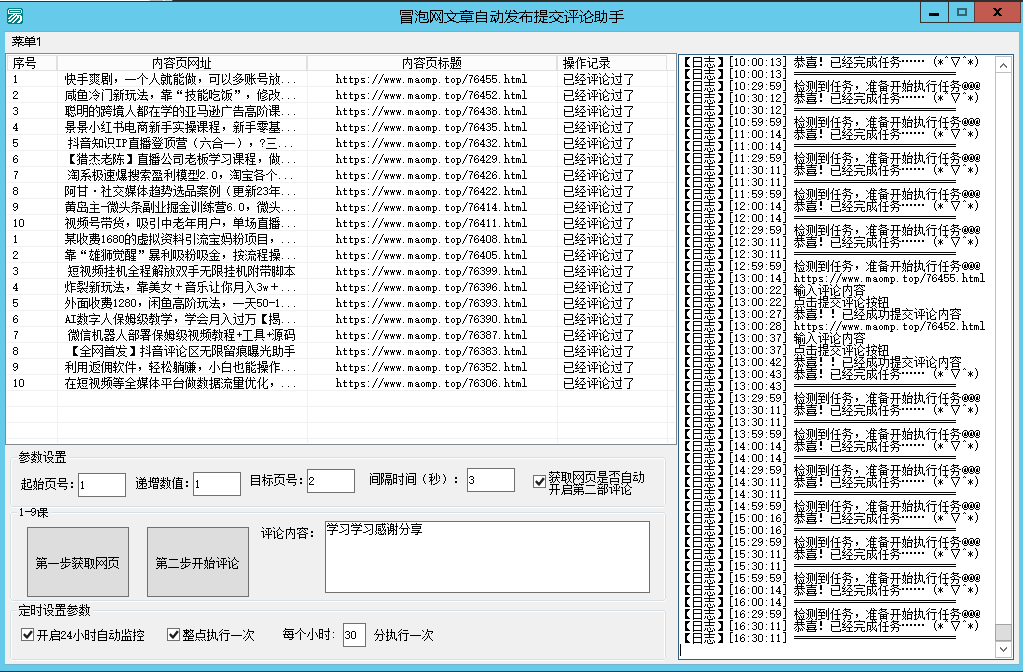Uncheck the 整点执行一次 checkbox
The image size is (1023, 672).
173,635
